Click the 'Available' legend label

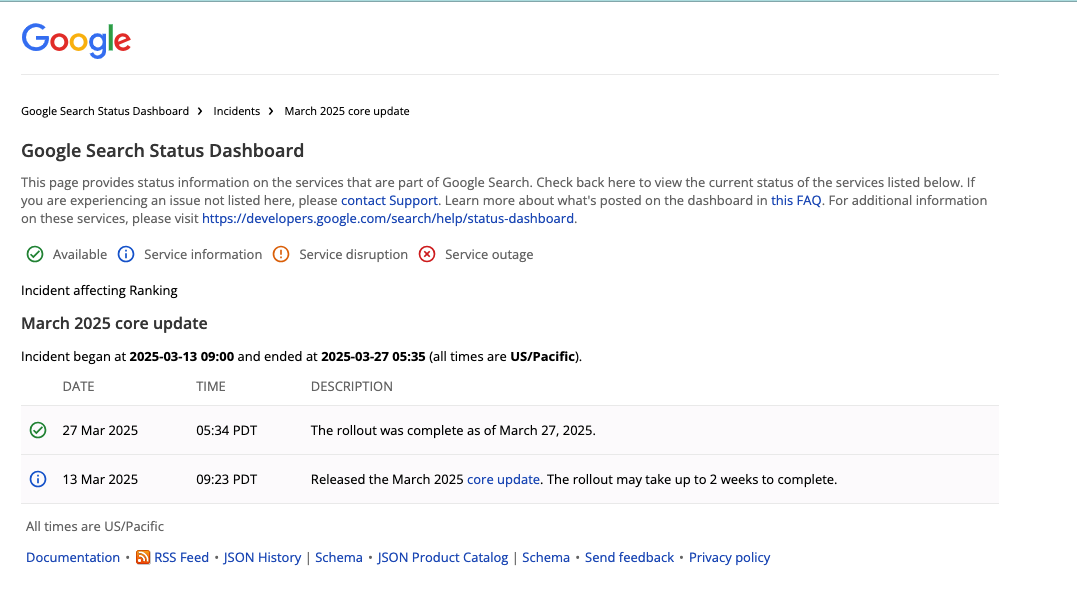[80, 254]
